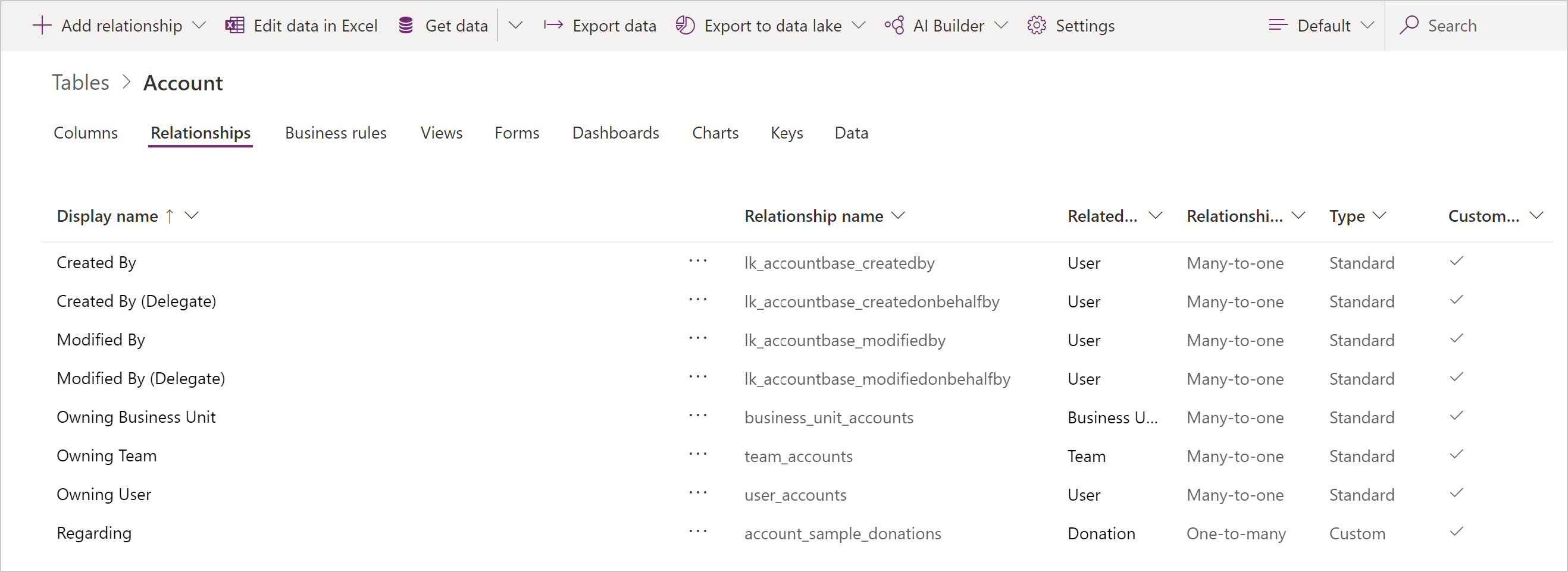Click the Get data database icon
1568x572 pixels.
click(405, 25)
